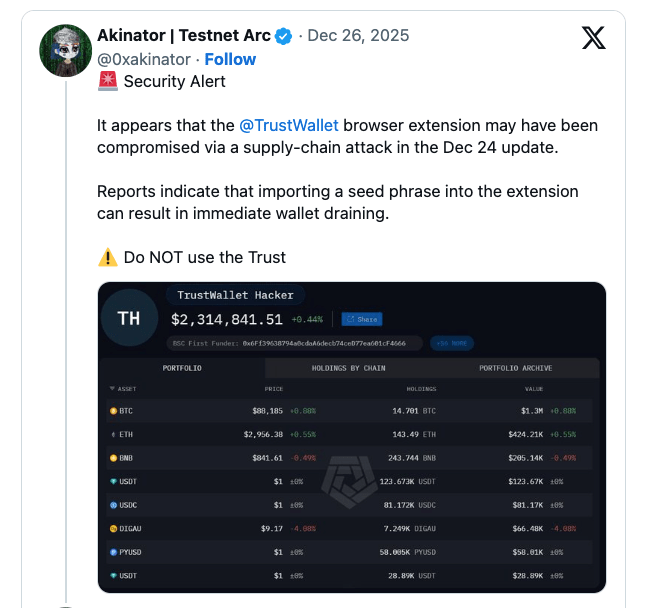Open the @0xakinator handle
The image size is (645, 608).
tap(144, 59)
